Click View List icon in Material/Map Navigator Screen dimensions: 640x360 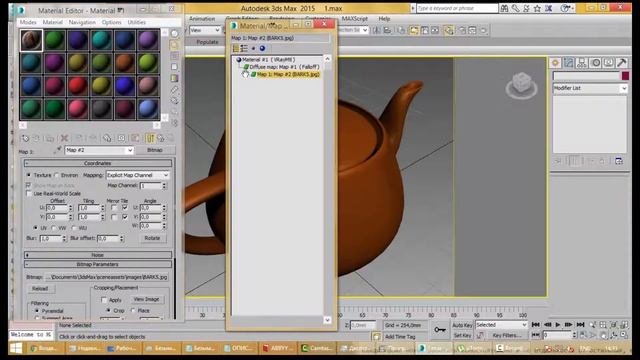(236, 48)
